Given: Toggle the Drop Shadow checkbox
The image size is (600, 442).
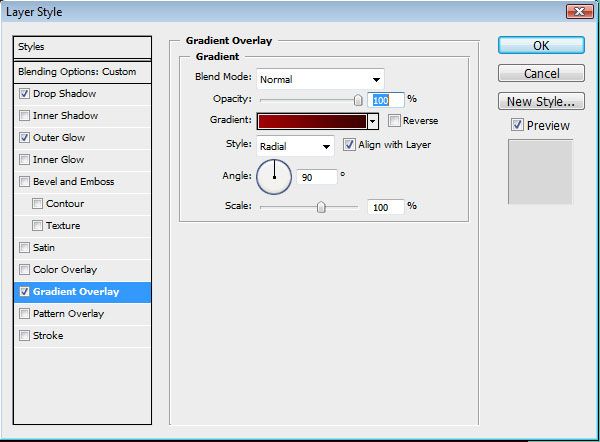Looking at the screenshot, I should tap(24, 94).
